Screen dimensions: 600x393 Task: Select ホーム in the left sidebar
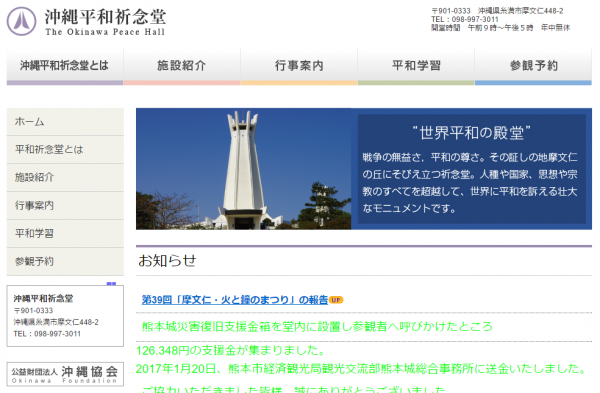(65, 122)
